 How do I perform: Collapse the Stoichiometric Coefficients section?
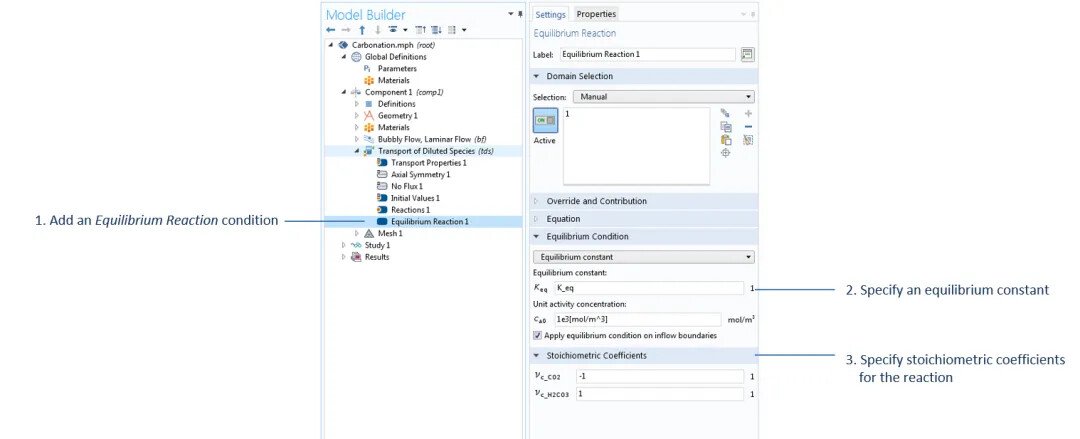[596, 355]
